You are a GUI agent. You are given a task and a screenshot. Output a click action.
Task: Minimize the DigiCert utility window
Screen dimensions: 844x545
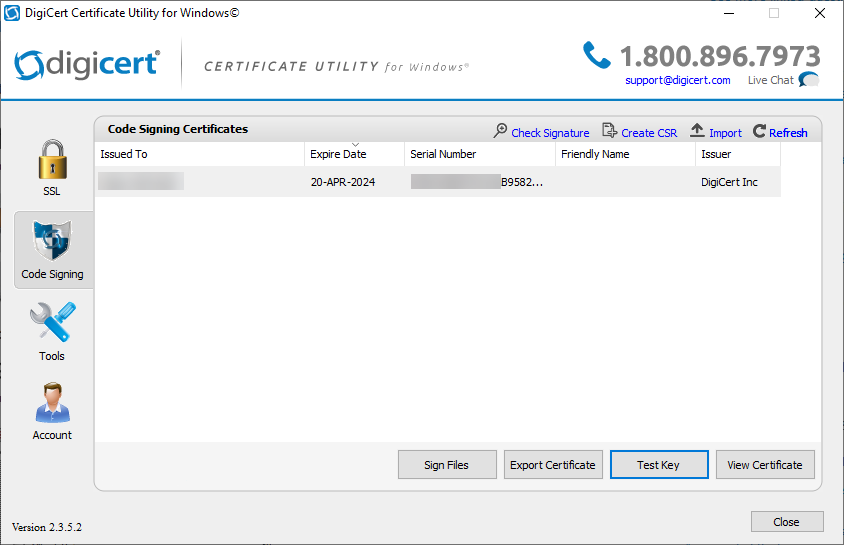pos(729,13)
